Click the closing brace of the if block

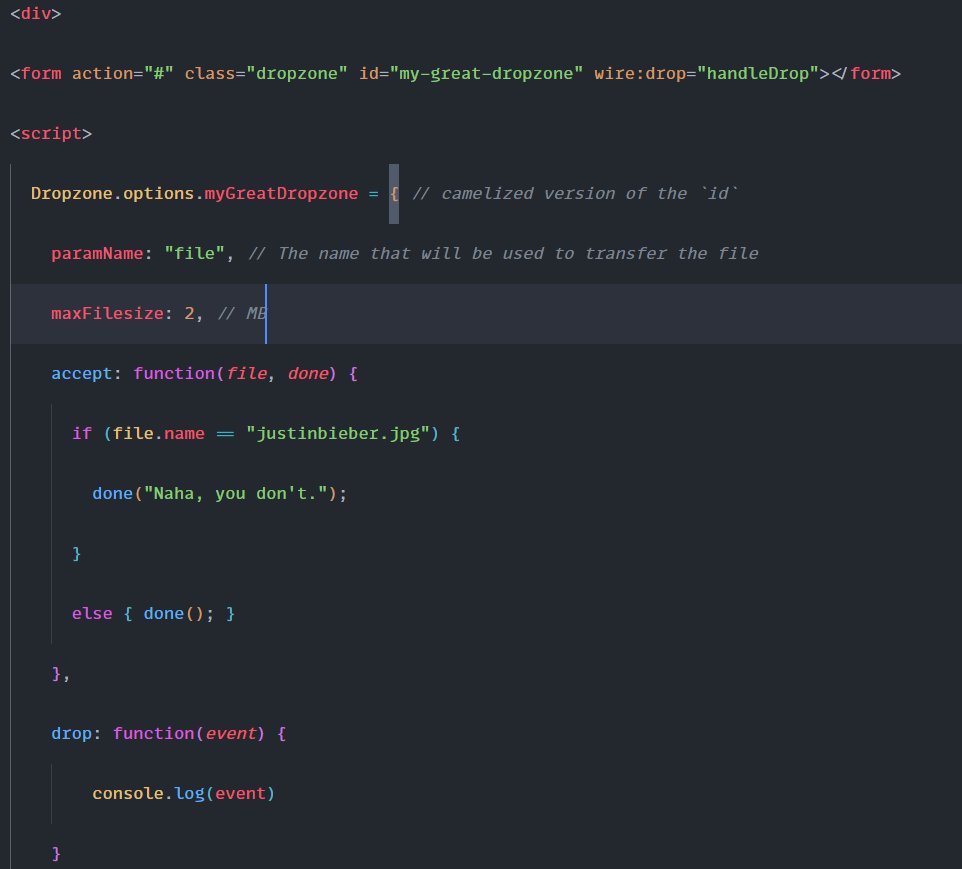[x=77, y=554]
